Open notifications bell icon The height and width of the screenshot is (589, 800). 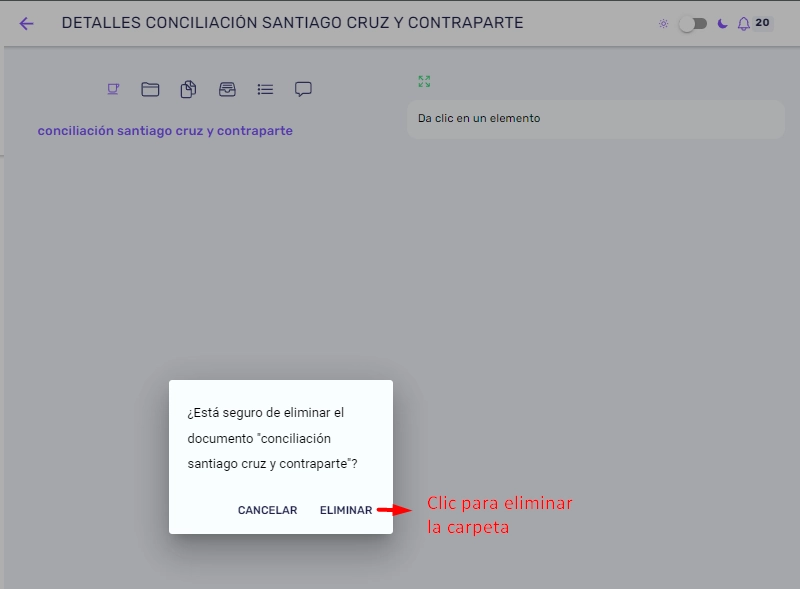744,23
